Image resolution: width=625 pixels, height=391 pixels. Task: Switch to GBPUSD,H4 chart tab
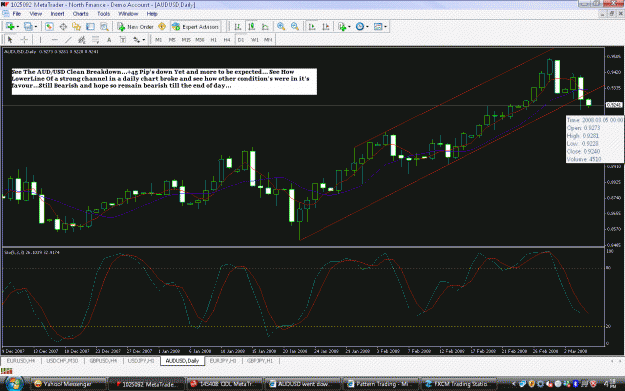[x=103, y=361]
